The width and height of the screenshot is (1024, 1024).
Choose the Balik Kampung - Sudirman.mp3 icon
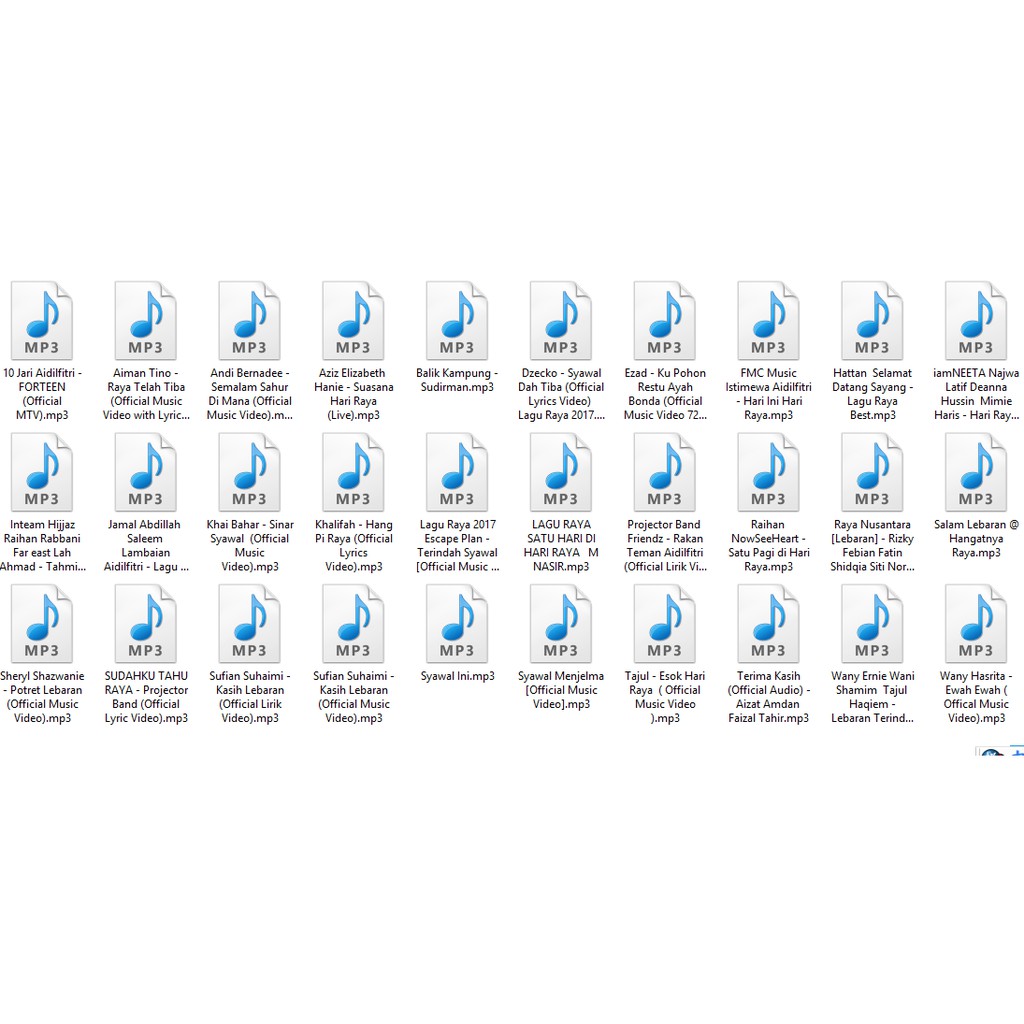tap(457, 321)
